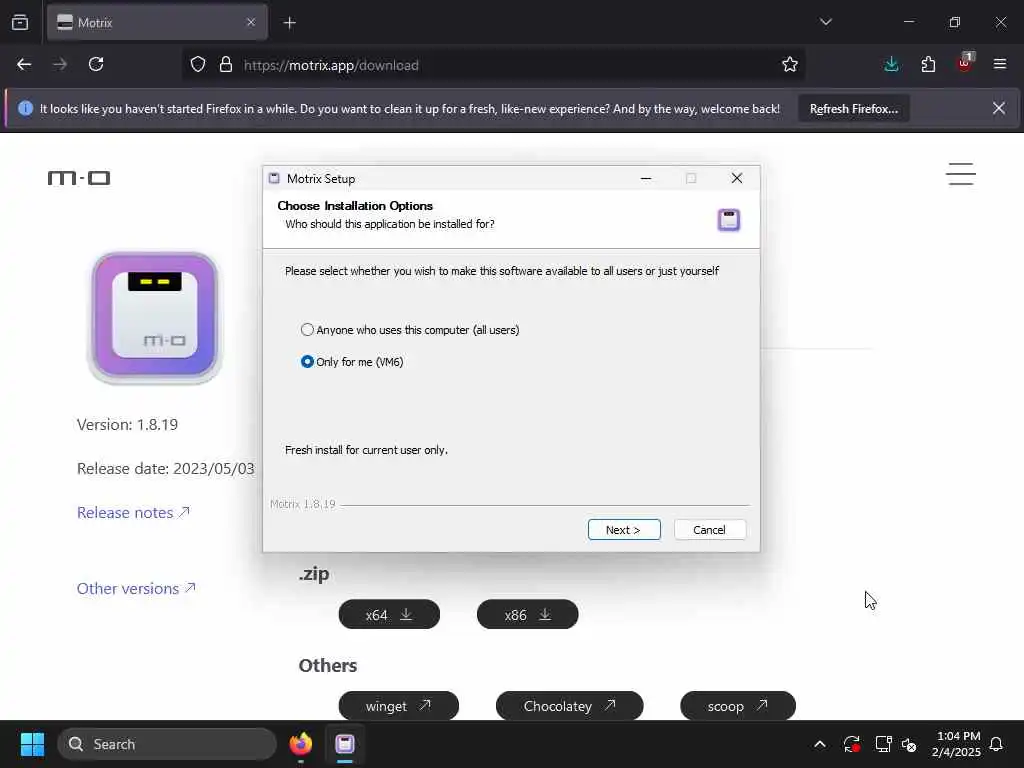This screenshot has height=768, width=1024.
Task: Click the uBlock extension icon
Action: (x=965, y=63)
